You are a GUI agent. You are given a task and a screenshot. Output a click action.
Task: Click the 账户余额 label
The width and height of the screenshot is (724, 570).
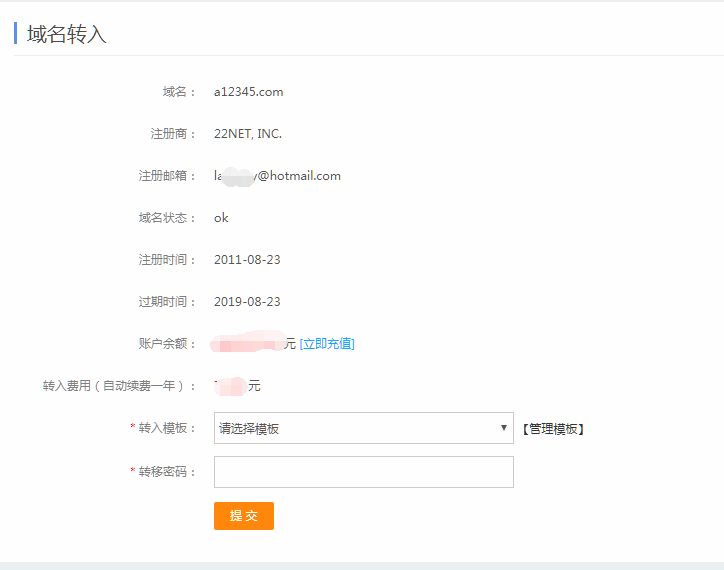coord(166,344)
